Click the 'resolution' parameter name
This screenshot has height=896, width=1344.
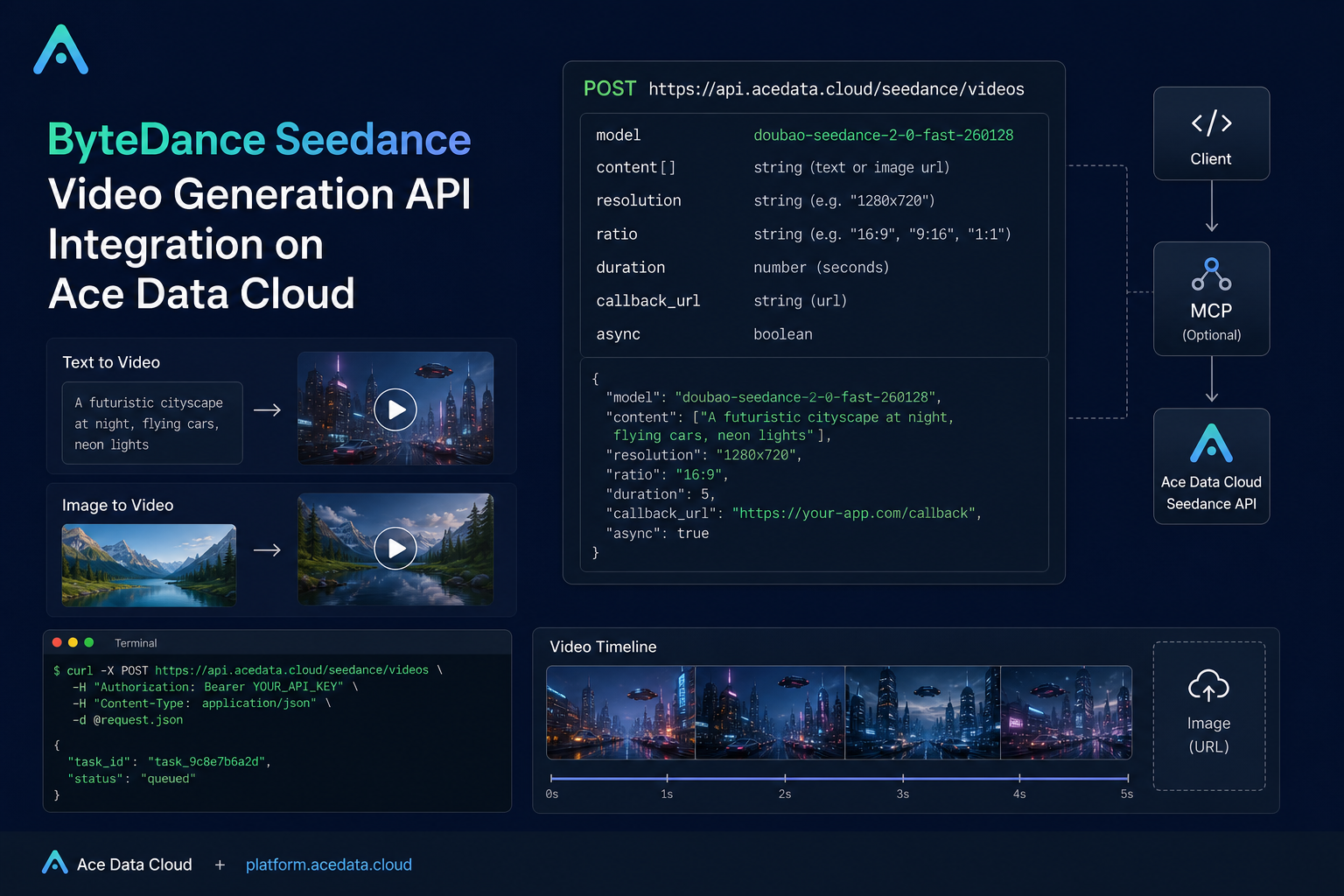point(639,200)
